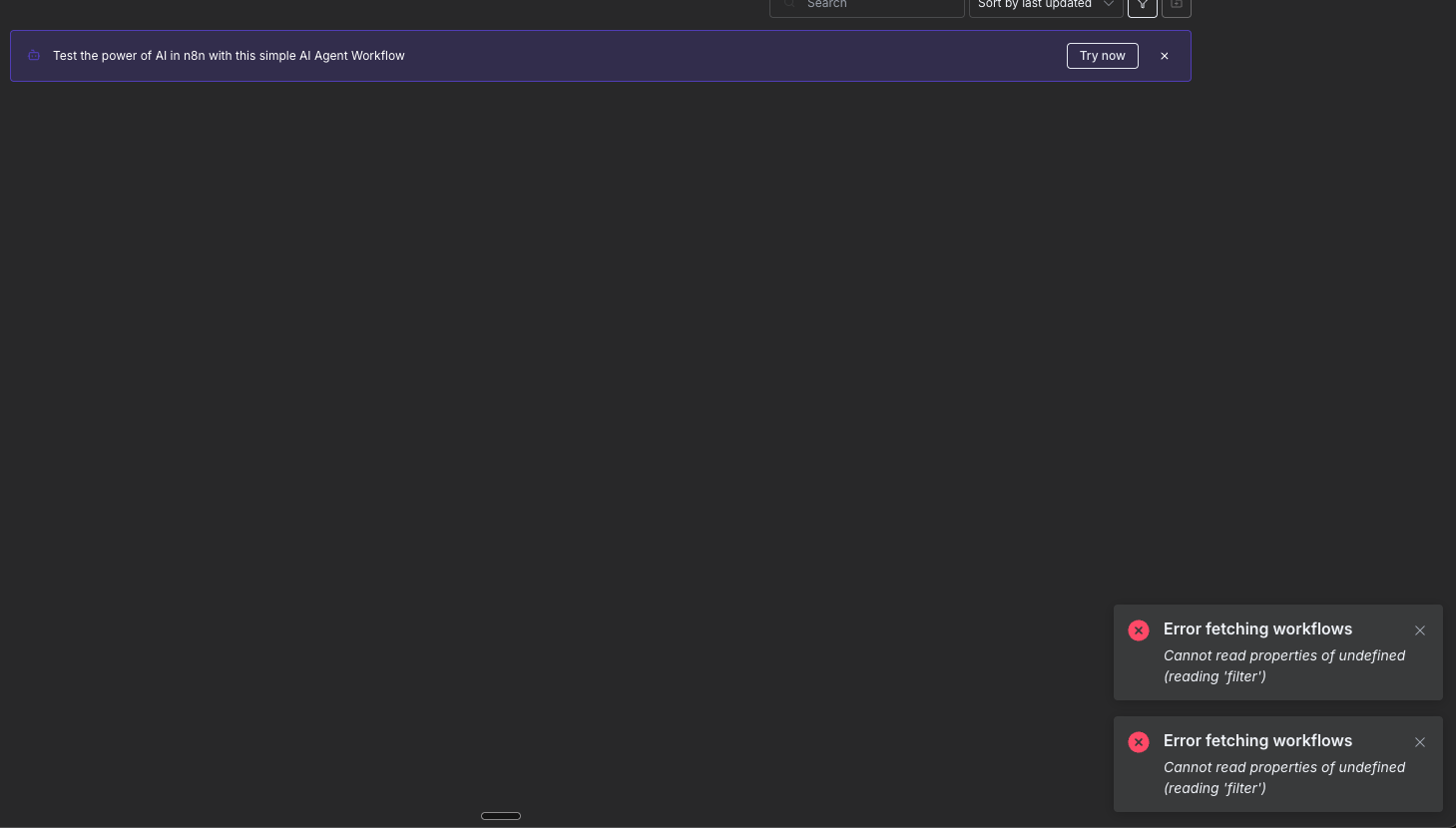Click the magnifier icon in the search bar
Image resolution: width=1456 pixels, height=828 pixels.
[x=788, y=5]
